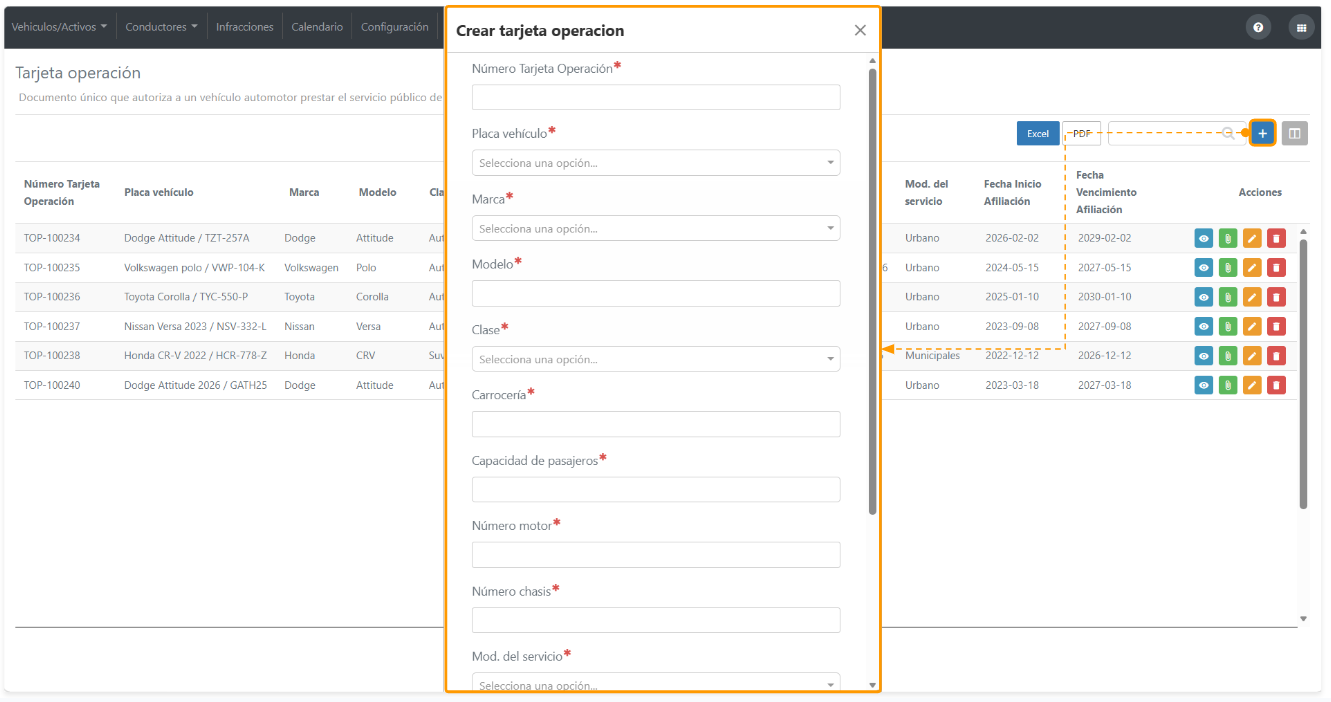1331x702 pixels.
Task: Open the Calendario menu item
Action: click(317, 27)
